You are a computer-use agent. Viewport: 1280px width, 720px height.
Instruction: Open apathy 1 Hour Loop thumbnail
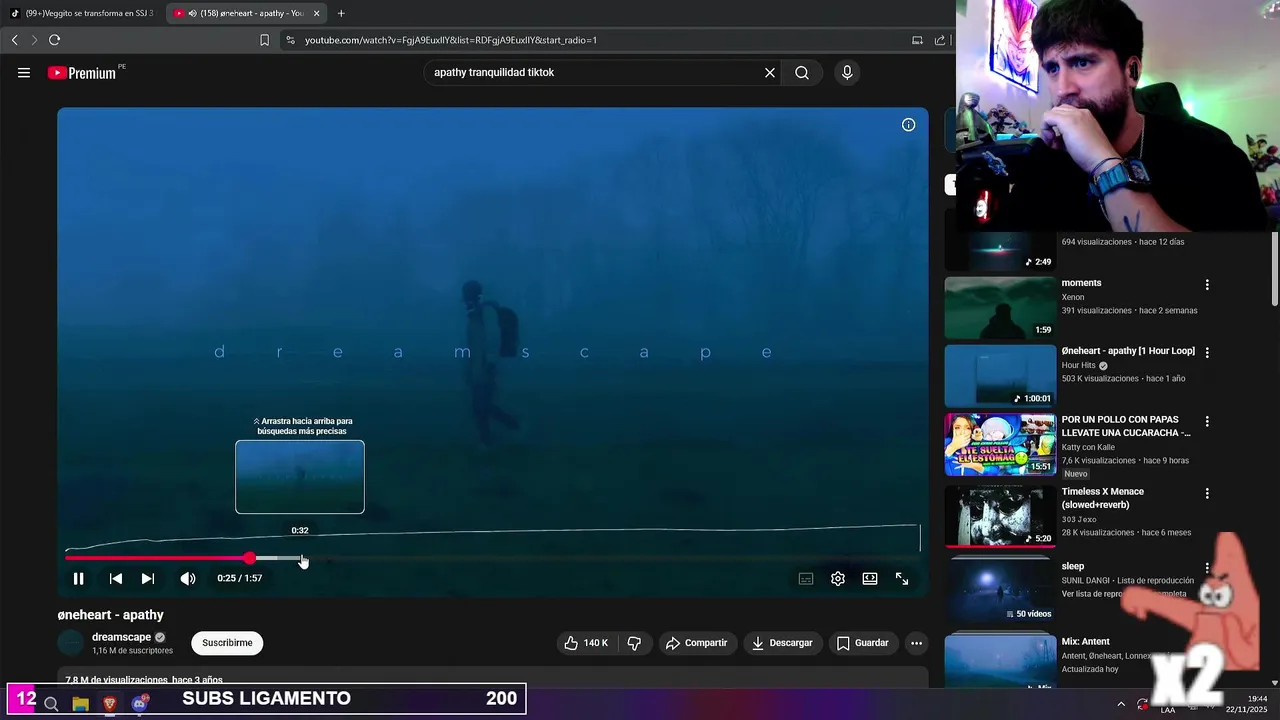pyautogui.click(x=1000, y=376)
